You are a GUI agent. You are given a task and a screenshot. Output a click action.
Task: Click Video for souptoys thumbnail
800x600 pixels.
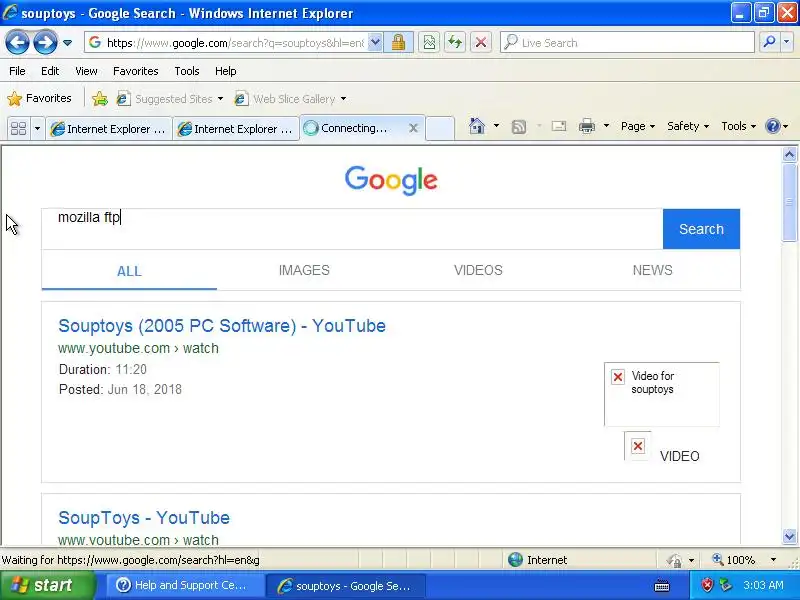[662, 394]
